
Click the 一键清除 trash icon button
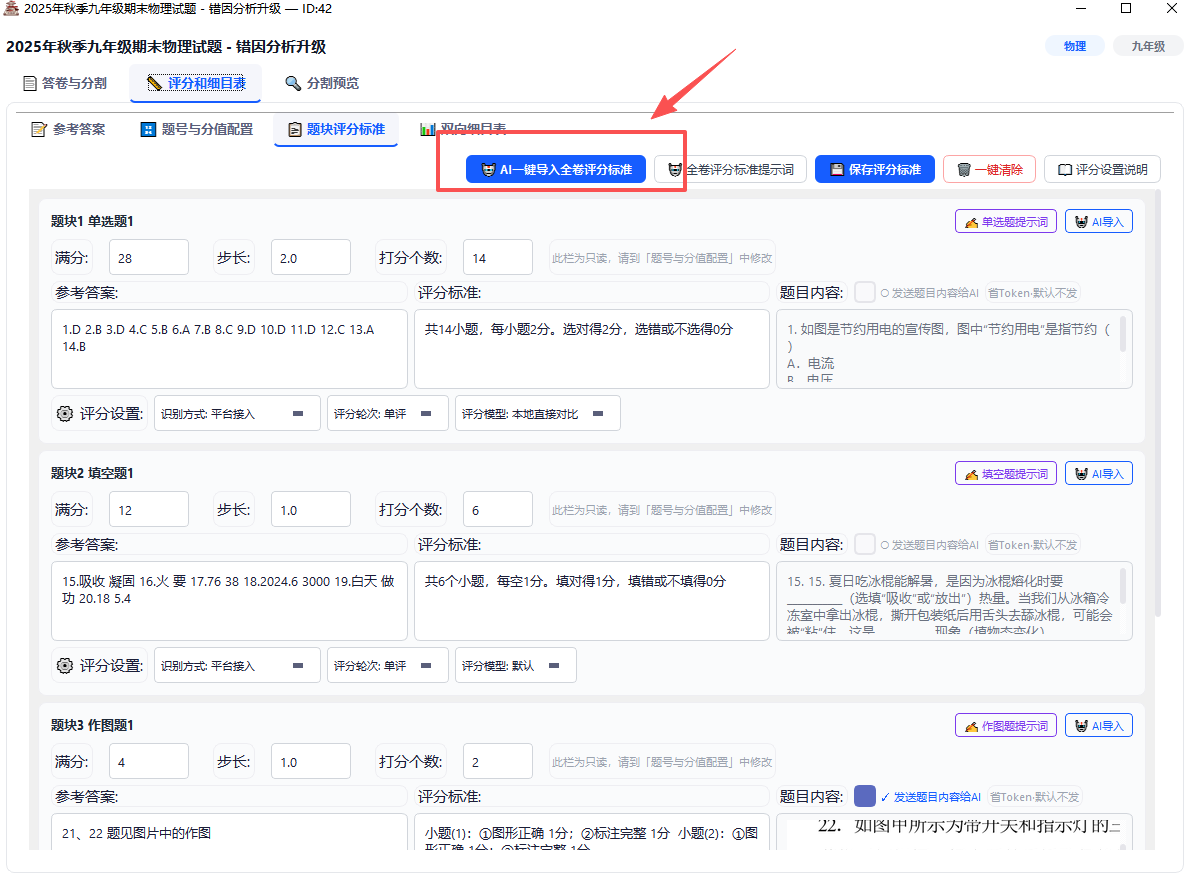pos(989,169)
